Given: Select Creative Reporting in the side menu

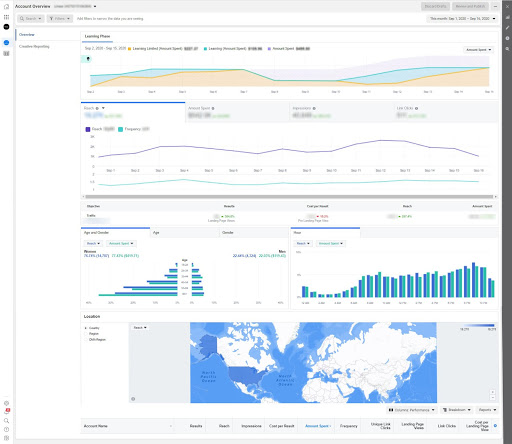Looking at the screenshot, I should pyautogui.click(x=34, y=46).
